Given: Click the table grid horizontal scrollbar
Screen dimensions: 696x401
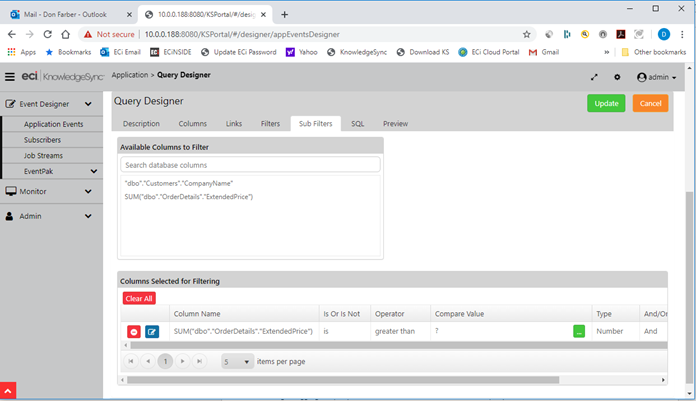Looking at the screenshot, I should [398, 345].
